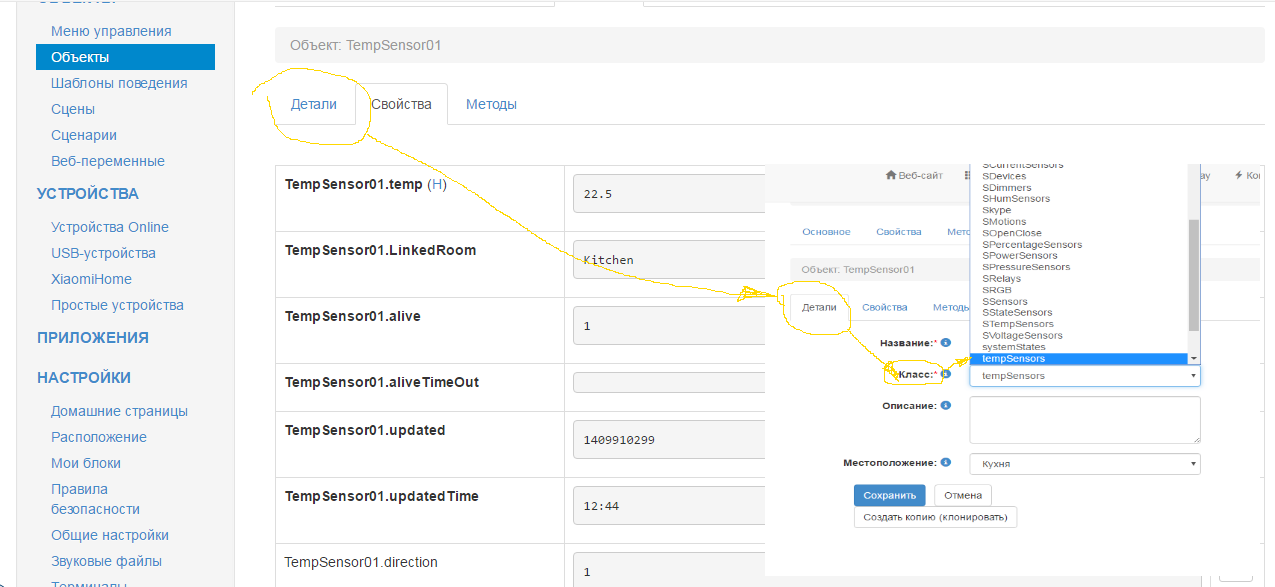Select the Свойства tab
The width and height of the screenshot is (1275, 587).
pyautogui.click(x=401, y=104)
